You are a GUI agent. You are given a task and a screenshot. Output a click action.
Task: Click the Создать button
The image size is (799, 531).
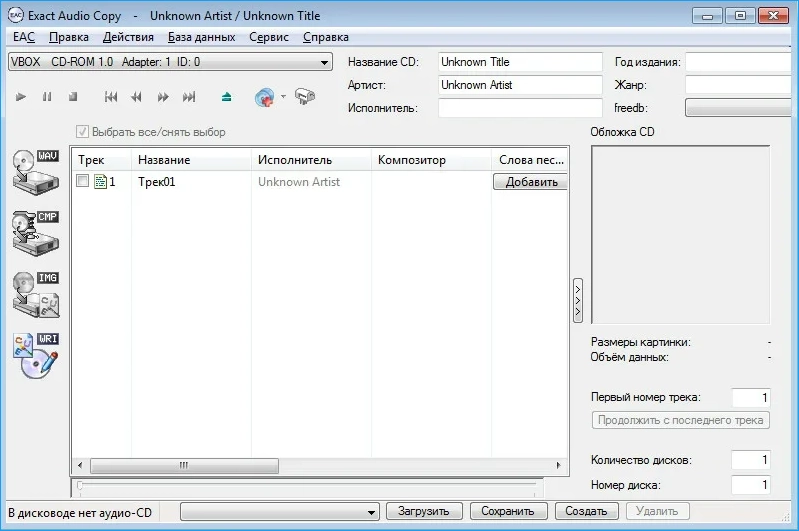point(587,511)
